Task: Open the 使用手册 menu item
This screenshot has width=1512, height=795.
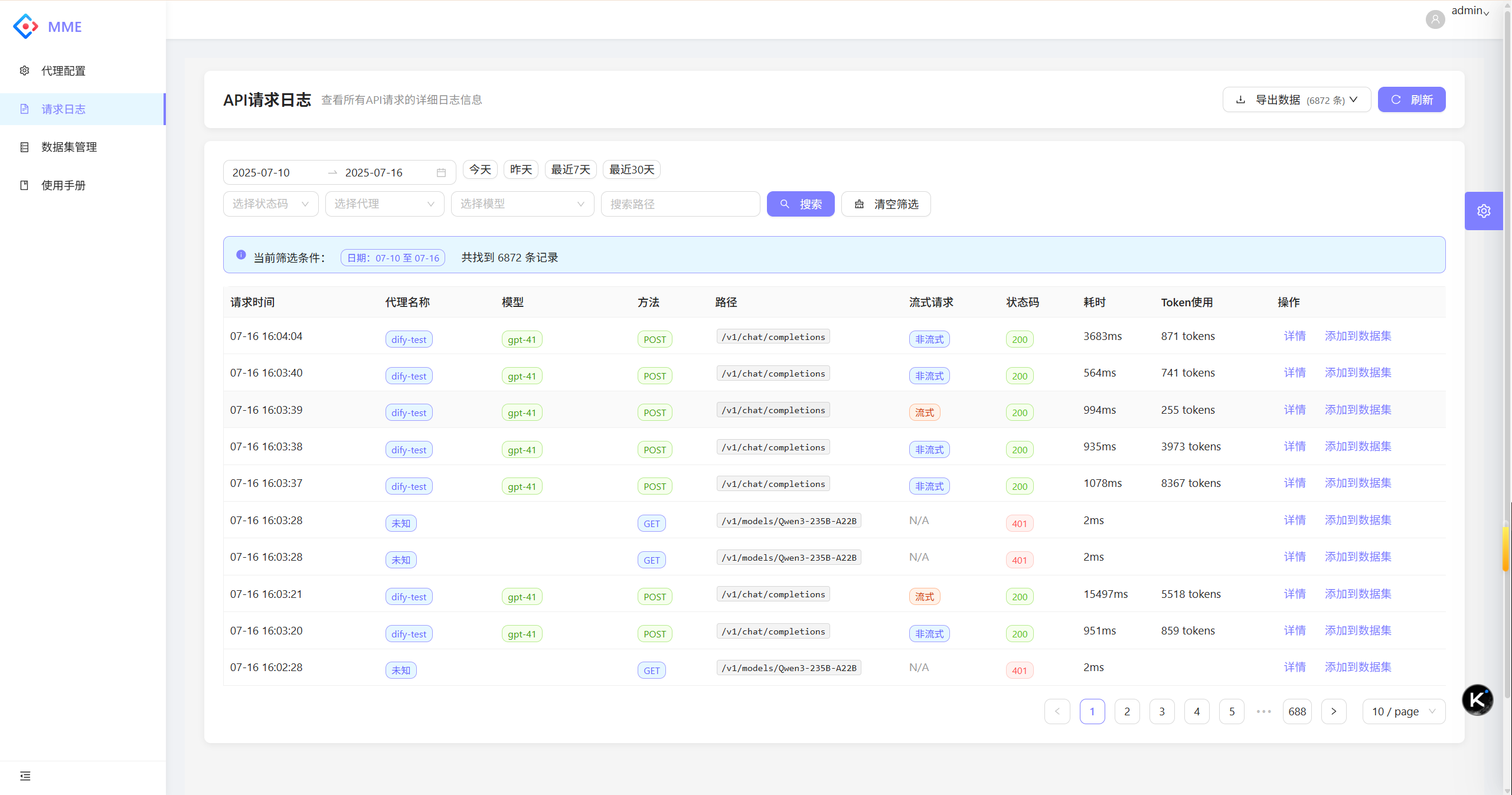Action: click(63, 185)
